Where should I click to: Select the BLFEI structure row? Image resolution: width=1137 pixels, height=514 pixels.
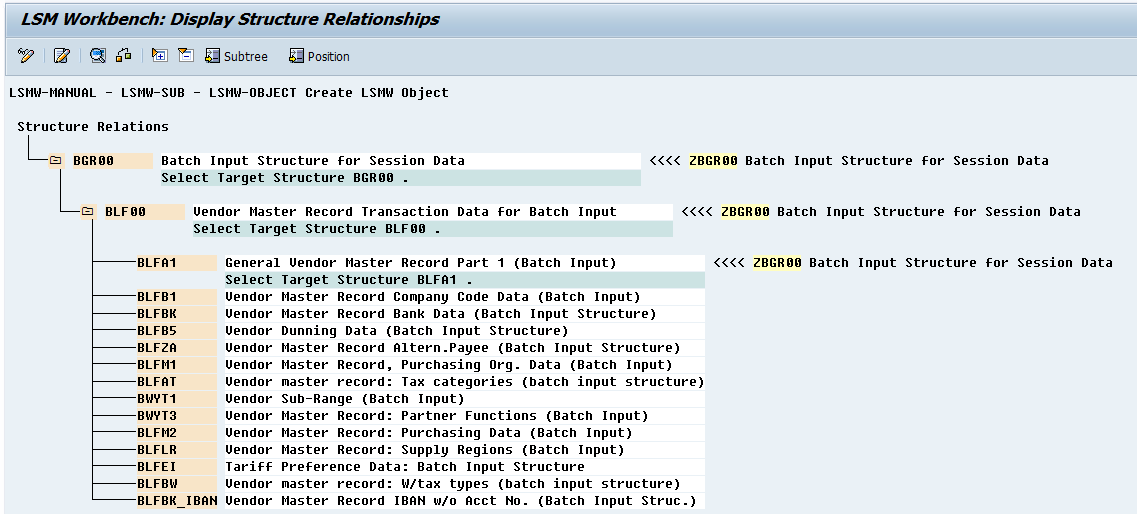pyautogui.click(x=421, y=466)
